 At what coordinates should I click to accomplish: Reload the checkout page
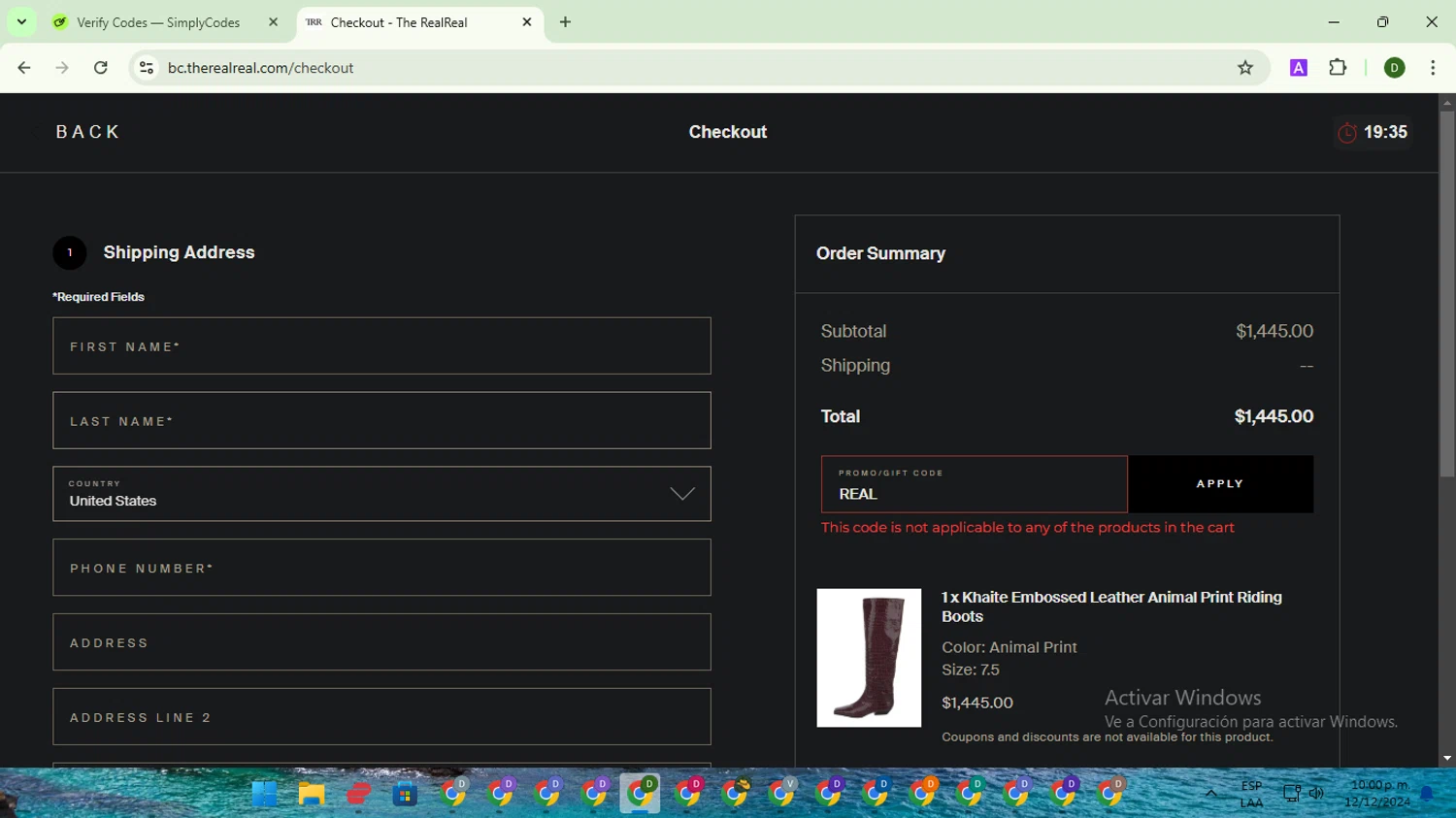(x=101, y=68)
